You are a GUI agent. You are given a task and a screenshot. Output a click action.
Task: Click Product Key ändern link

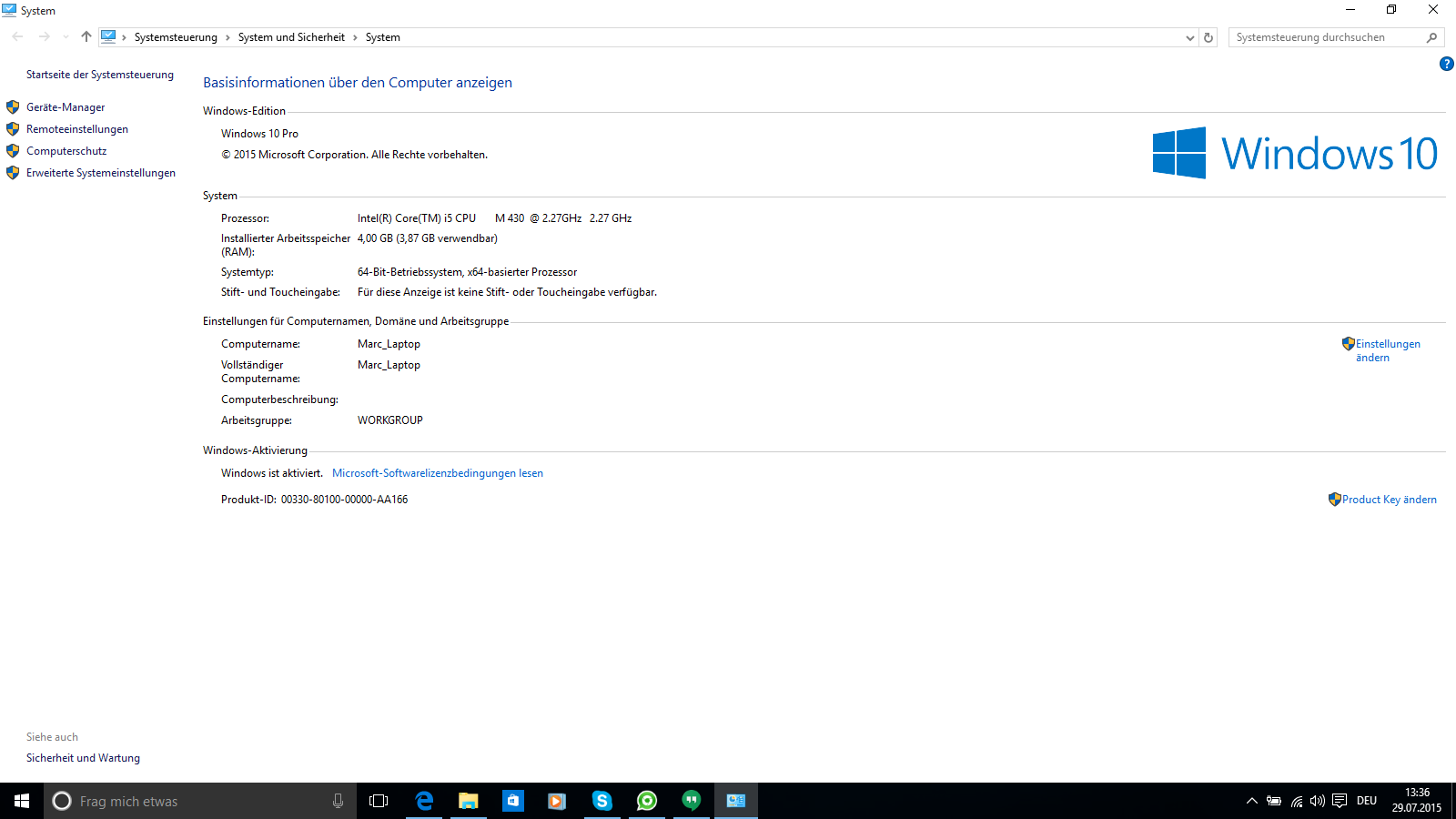click(x=1390, y=500)
